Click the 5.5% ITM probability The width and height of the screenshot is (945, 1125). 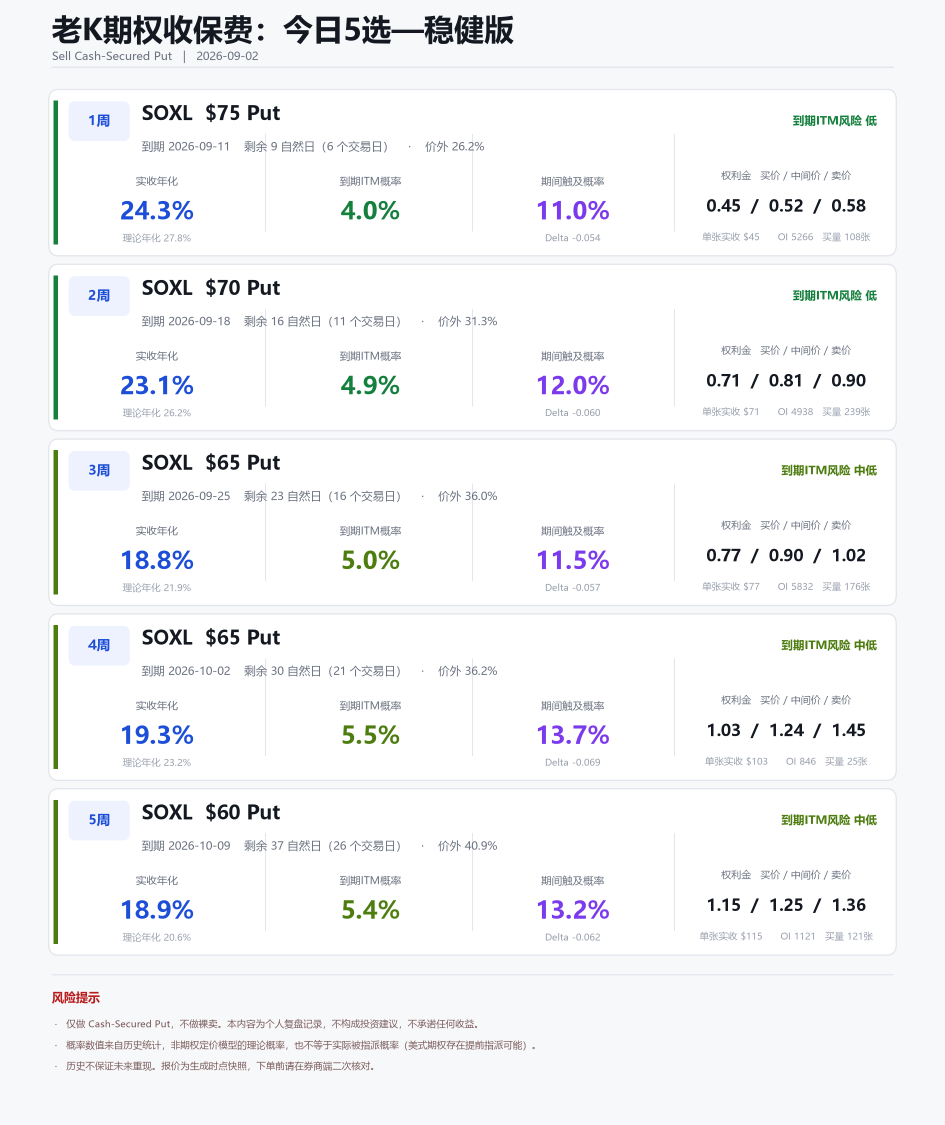370,735
